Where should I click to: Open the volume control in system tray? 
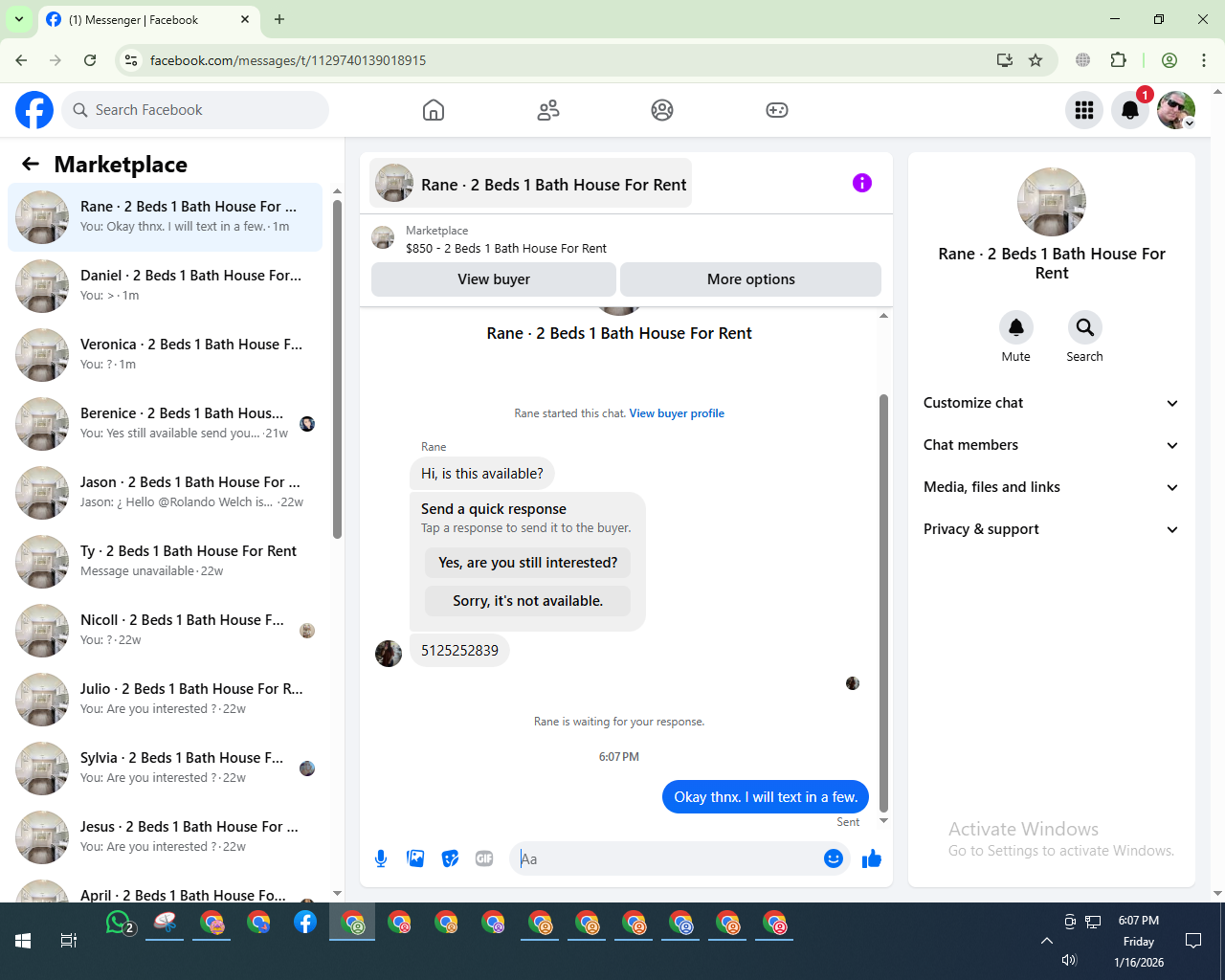coord(1070,960)
